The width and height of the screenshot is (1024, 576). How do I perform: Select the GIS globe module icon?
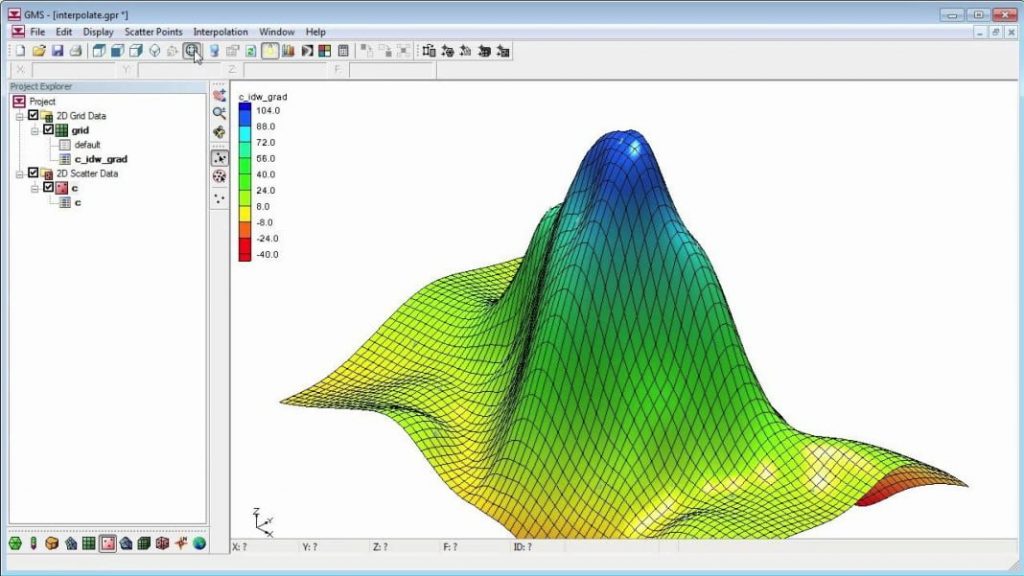199,543
